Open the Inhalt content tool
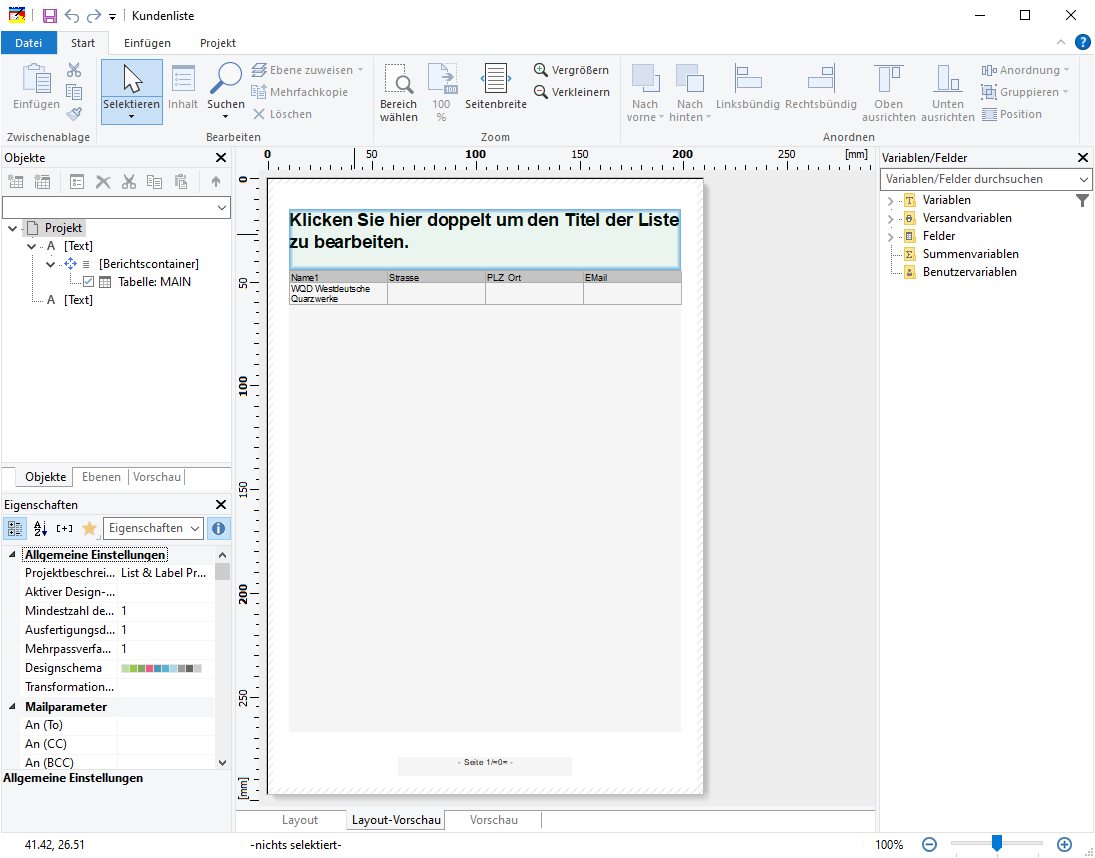 pos(183,87)
